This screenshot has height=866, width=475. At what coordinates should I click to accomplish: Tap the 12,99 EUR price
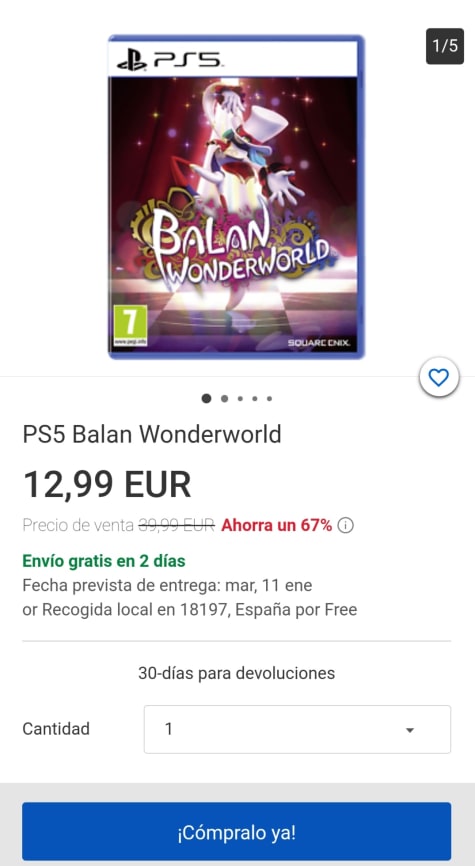[107, 484]
